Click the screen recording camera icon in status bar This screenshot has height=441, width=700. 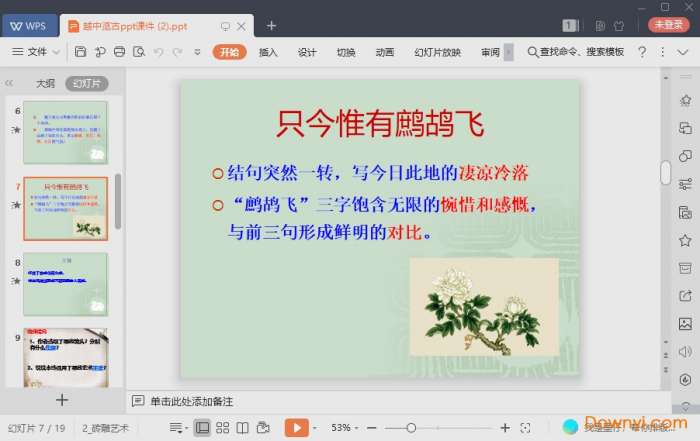click(263, 428)
